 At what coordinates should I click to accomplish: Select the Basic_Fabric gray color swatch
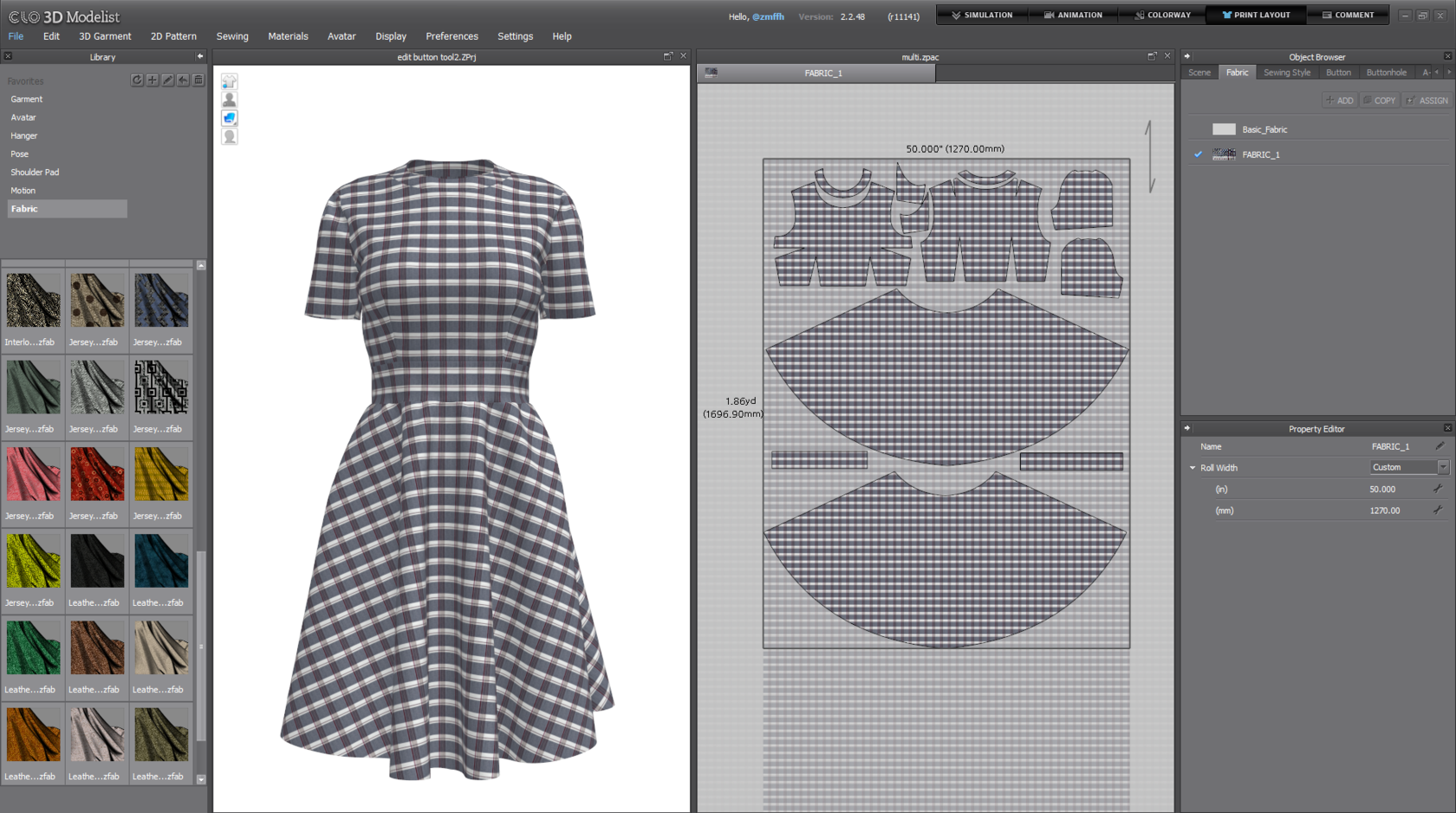pyautogui.click(x=1224, y=129)
